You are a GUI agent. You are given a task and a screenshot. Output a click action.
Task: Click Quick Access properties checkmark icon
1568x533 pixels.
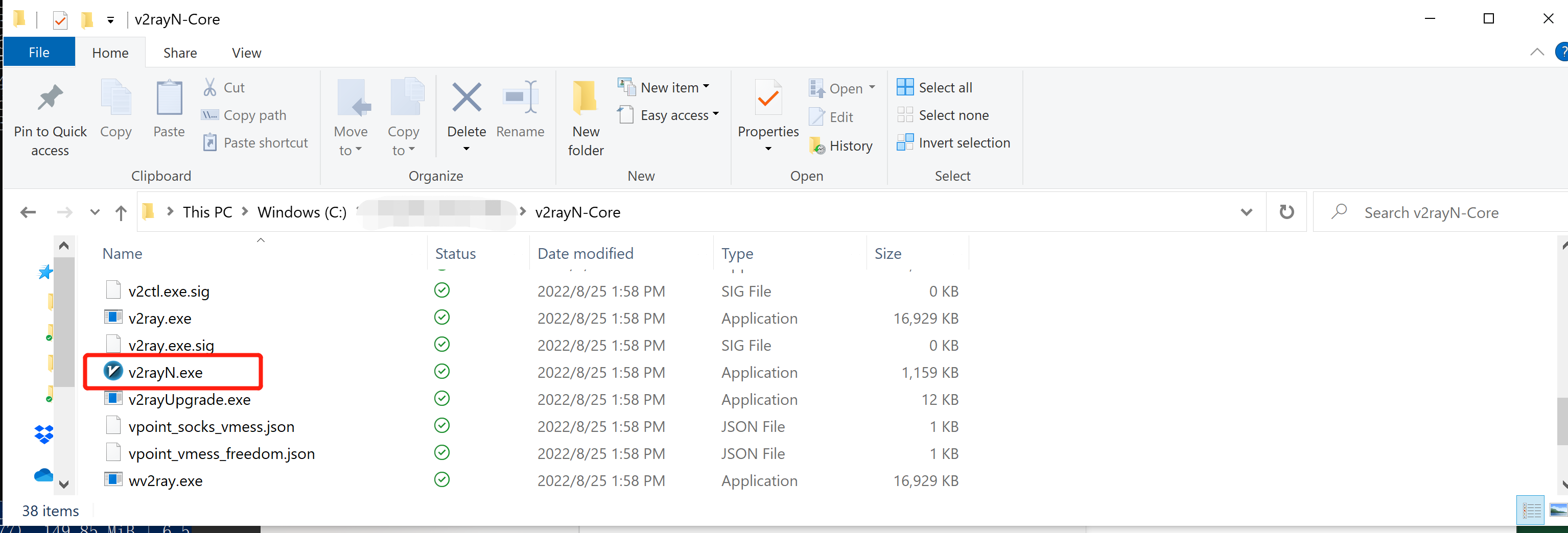click(60, 20)
